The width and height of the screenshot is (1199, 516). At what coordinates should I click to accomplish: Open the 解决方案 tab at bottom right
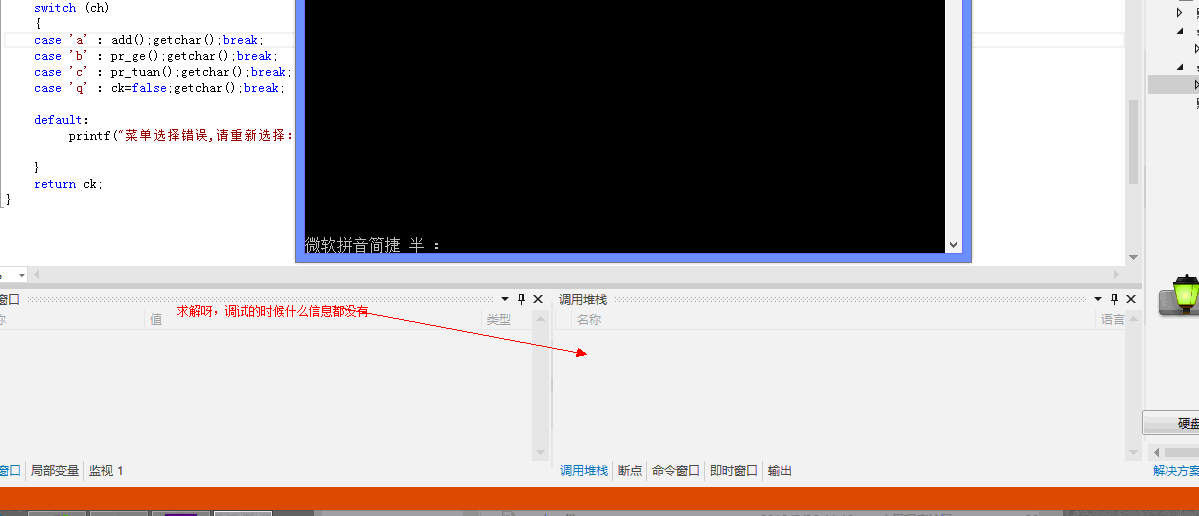point(1175,471)
